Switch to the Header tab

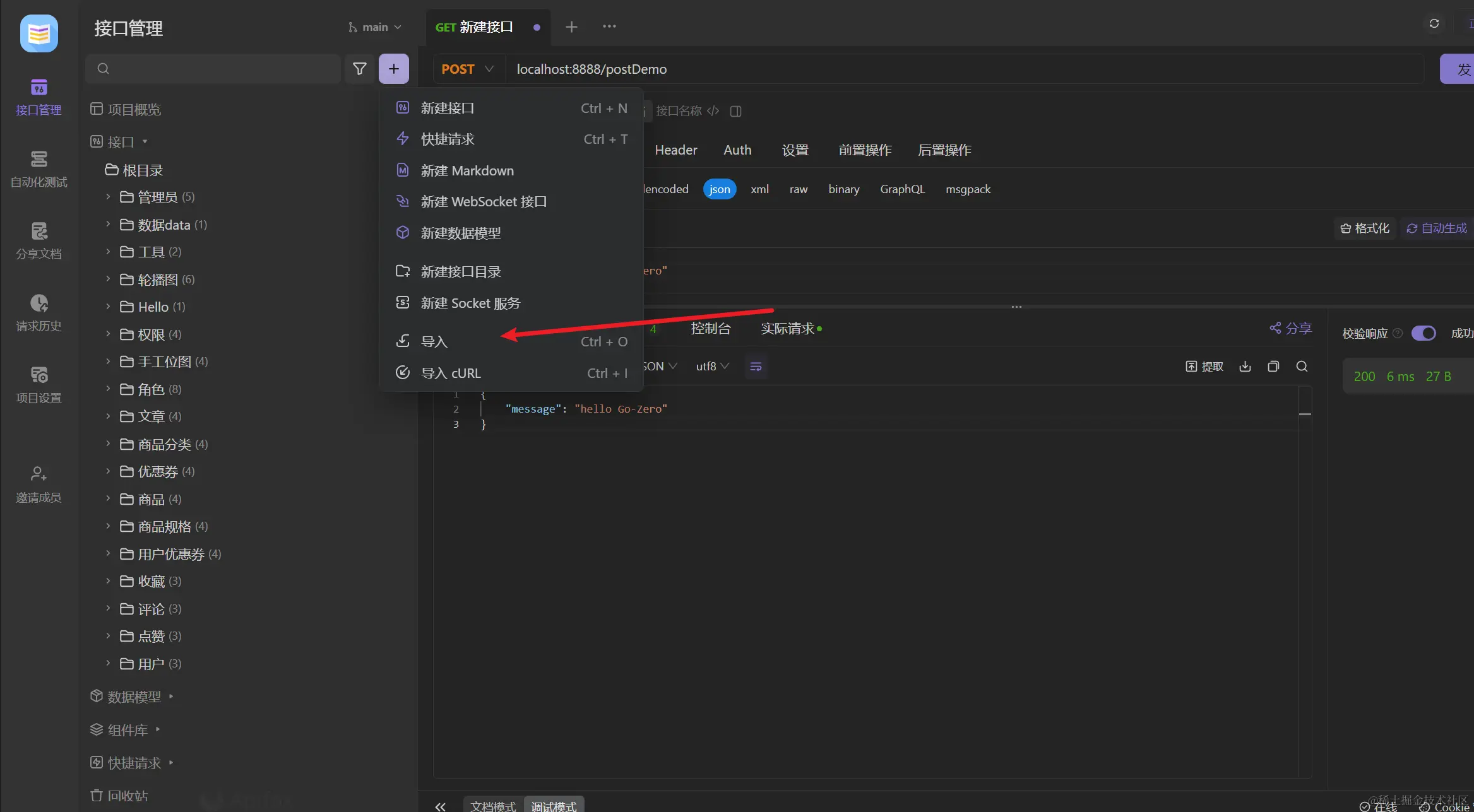(675, 150)
